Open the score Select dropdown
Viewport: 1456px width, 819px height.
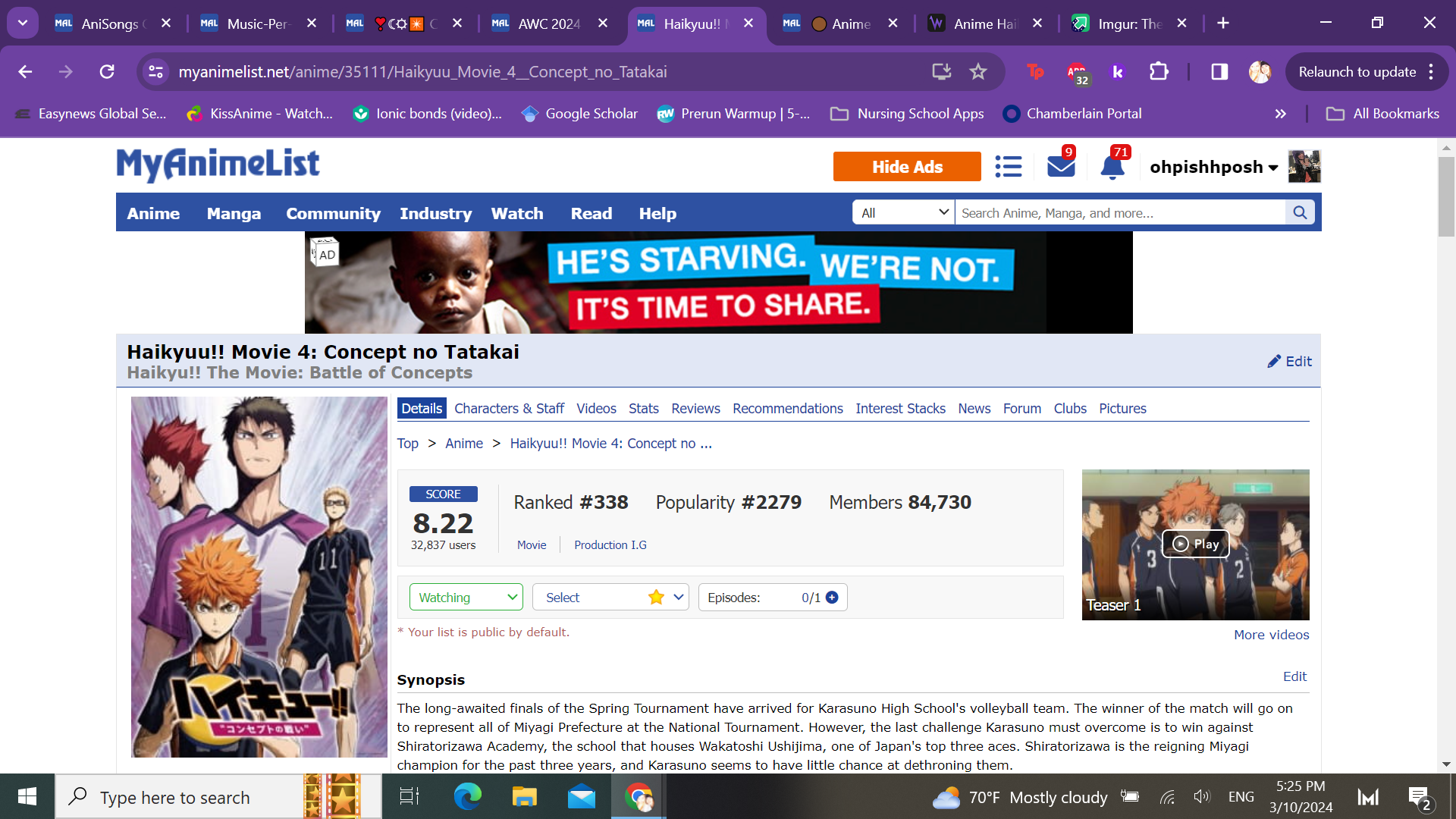point(610,598)
